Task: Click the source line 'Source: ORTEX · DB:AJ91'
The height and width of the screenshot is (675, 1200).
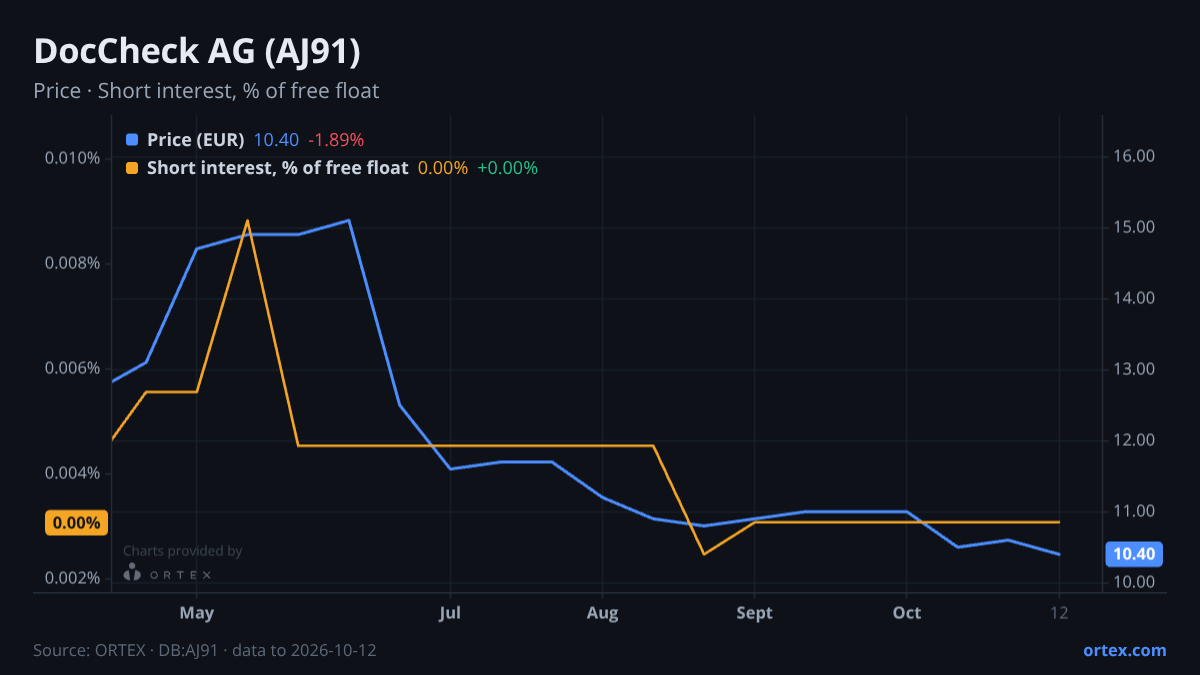Action: click(126, 650)
